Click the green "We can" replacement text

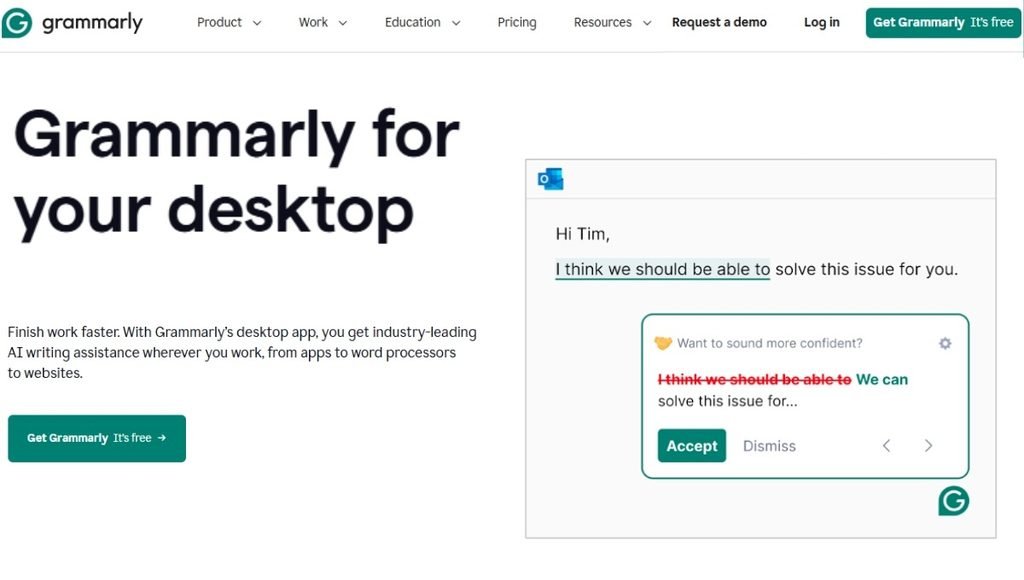882,379
